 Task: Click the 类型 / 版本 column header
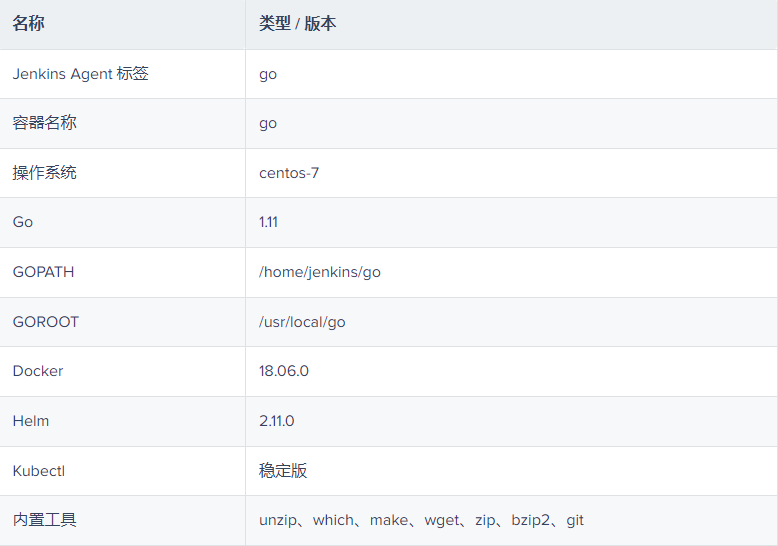(x=297, y=24)
